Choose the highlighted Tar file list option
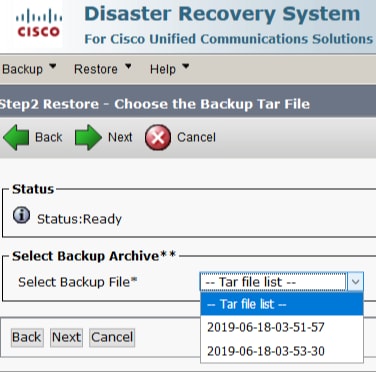 point(282,304)
